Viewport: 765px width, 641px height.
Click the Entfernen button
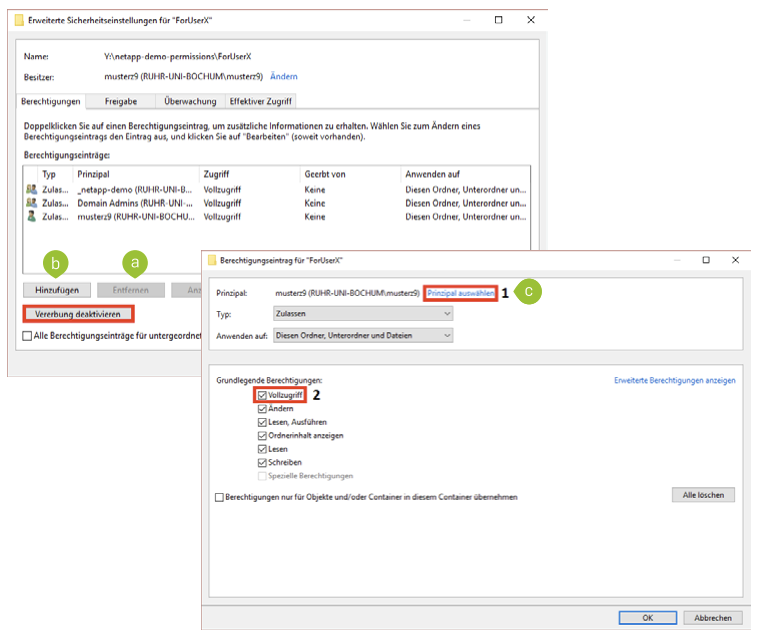pyautogui.click(x=131, y=290)
